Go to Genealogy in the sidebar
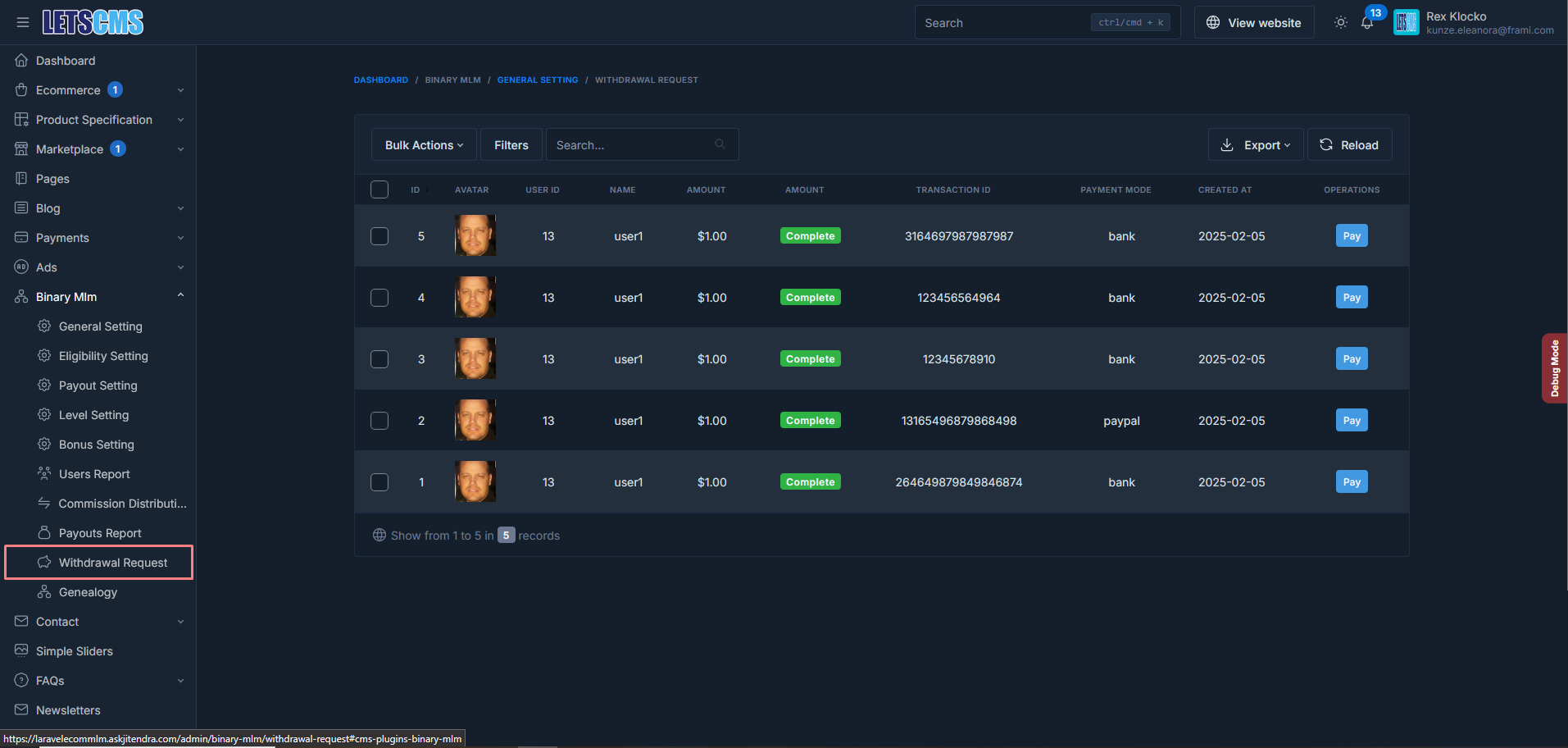This screenshot has width=1568, height=748. tap(88, 592)
